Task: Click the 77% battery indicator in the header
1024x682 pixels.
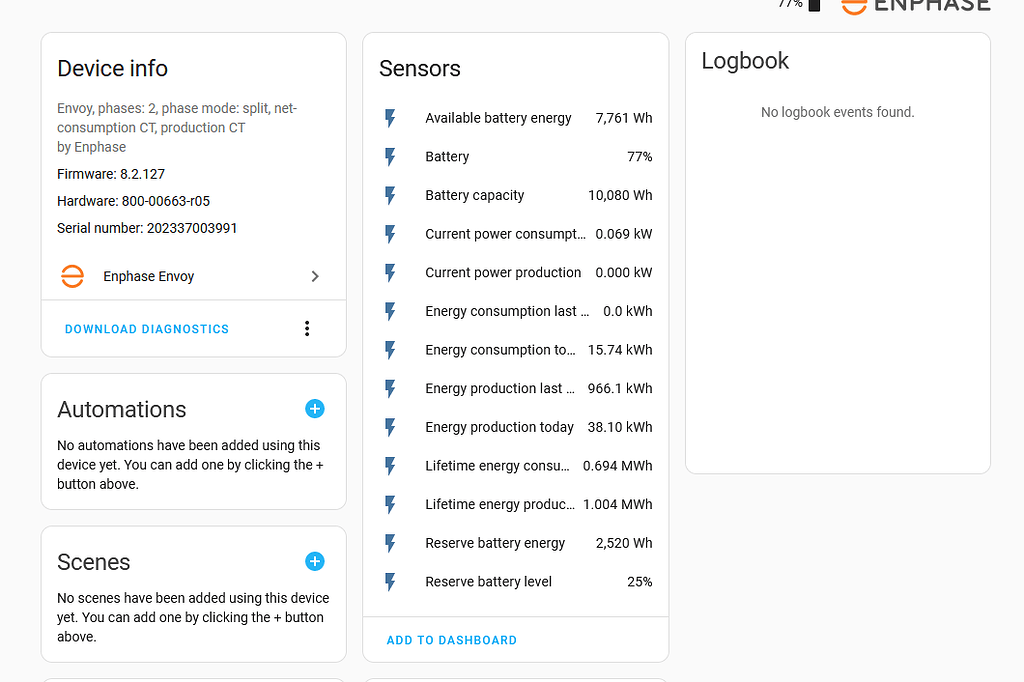Action: (x=795, y=6)
